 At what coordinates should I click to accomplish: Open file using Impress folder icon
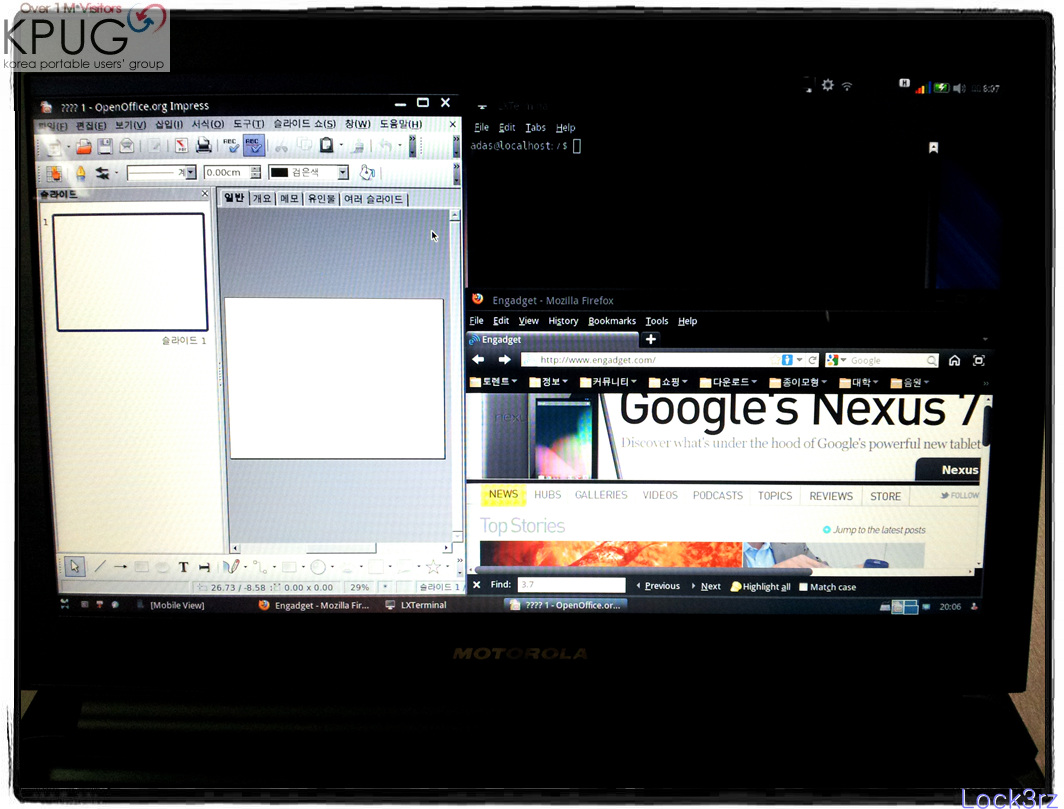[x=83, y=146]
